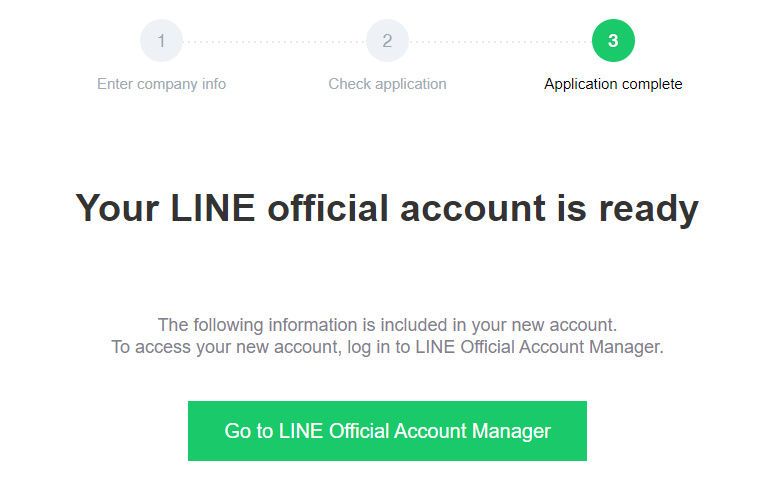Click the step 1 circle indicator

coord(161,41)
